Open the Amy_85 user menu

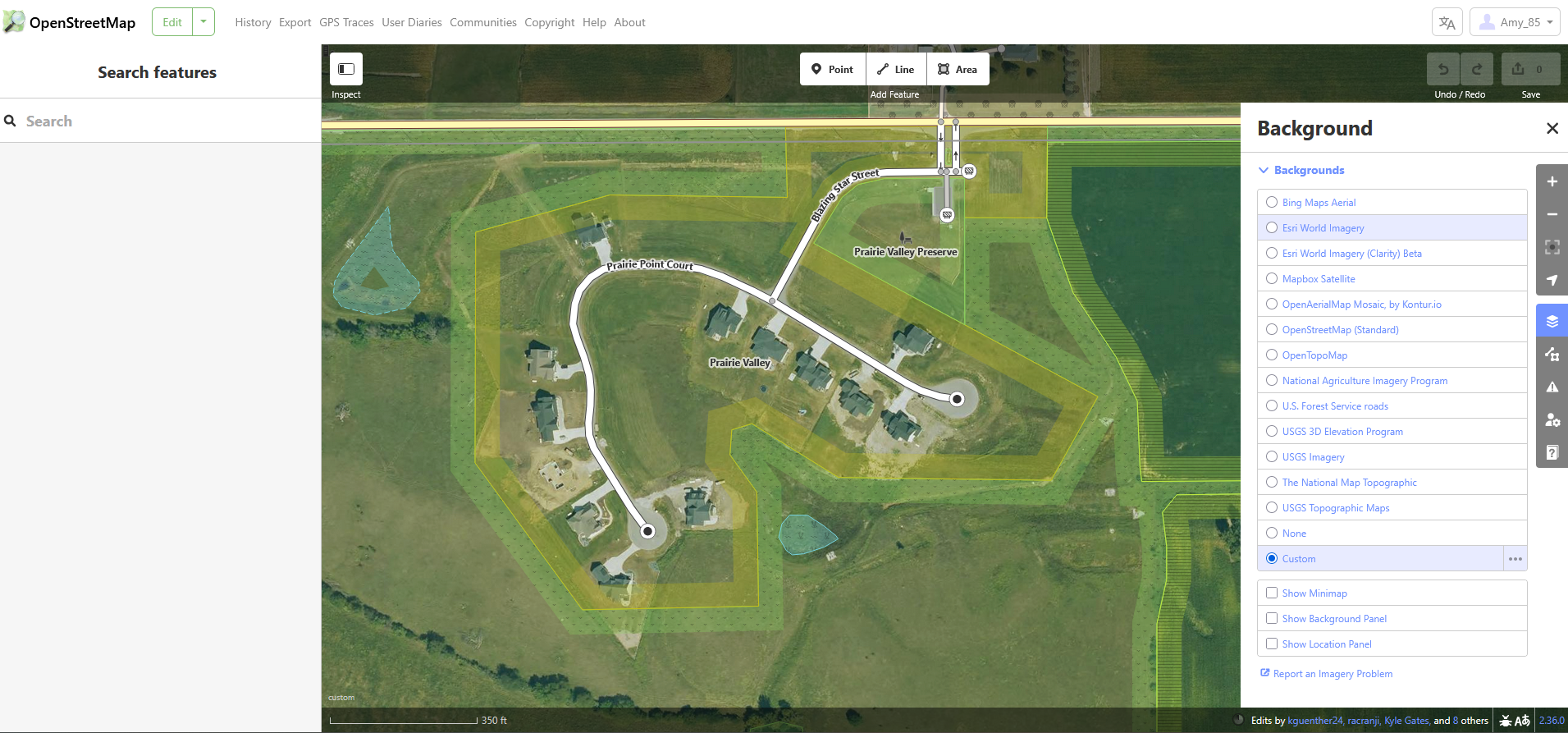point(1515,23)
